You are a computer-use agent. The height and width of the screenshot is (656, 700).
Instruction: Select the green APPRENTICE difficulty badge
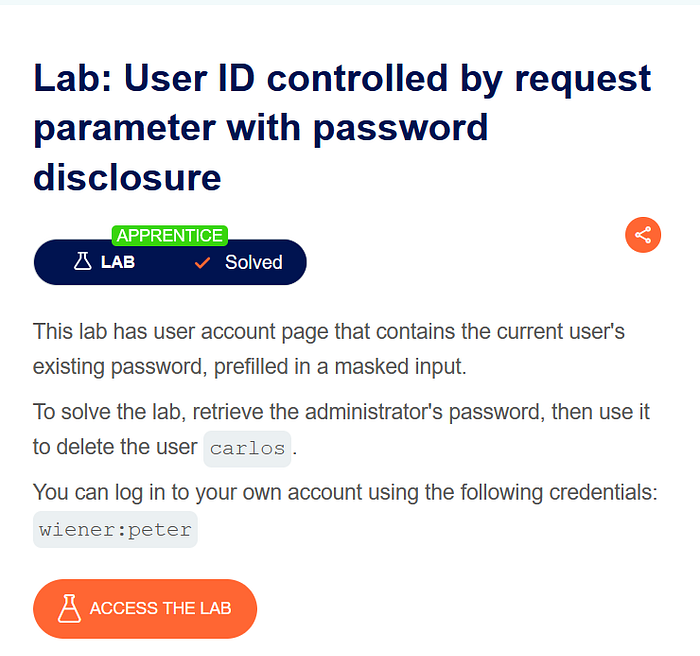click(170, 235)
